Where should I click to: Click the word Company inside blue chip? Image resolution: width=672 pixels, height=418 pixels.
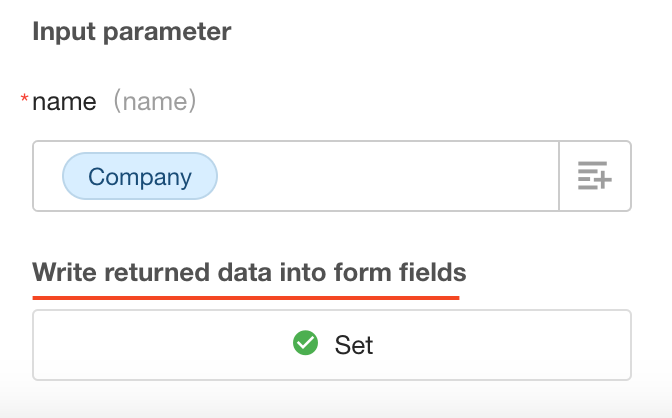140,177
